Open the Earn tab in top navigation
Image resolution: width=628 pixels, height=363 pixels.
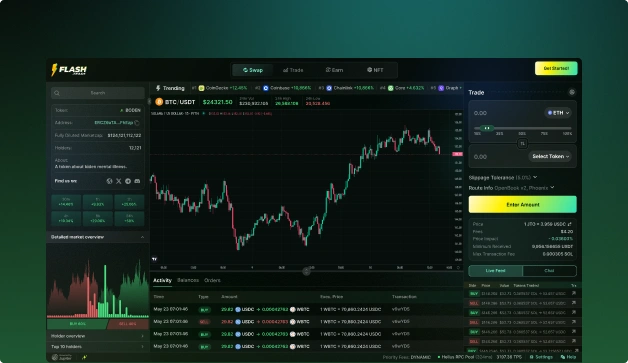click(x=334, y=70)
